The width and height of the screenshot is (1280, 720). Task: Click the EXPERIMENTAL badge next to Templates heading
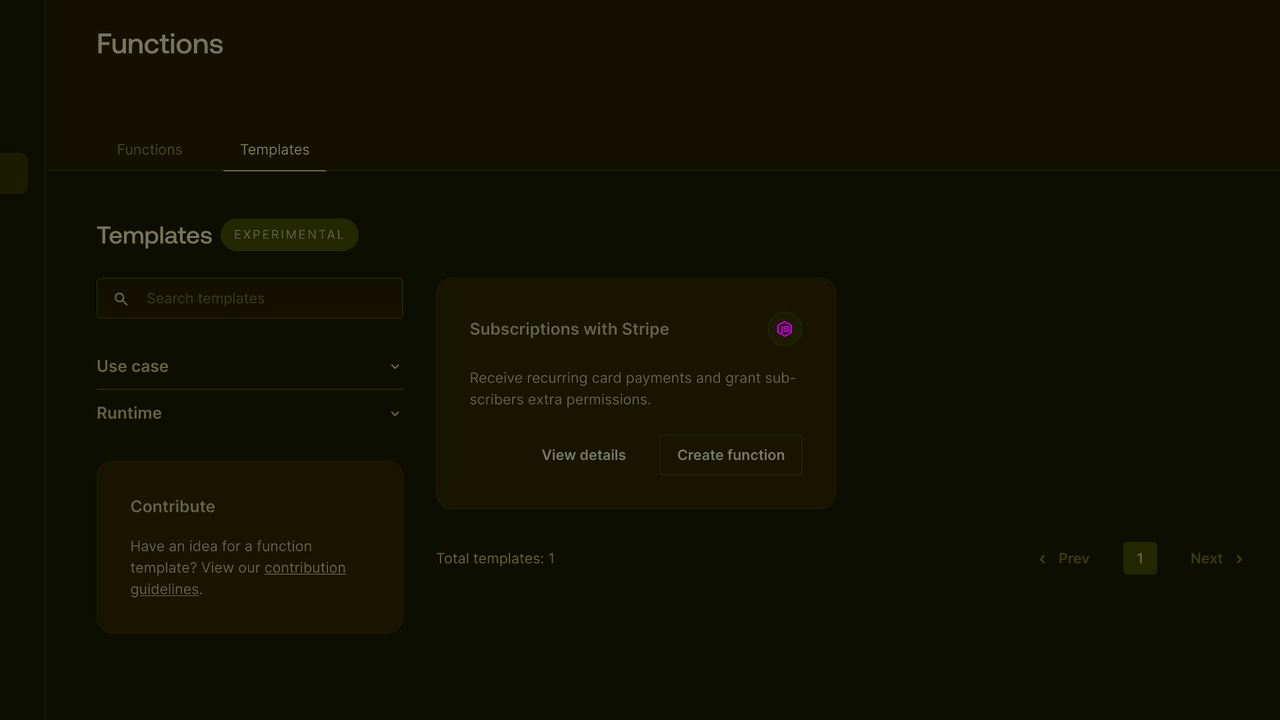pyautogui.click(x=289, y=234)
